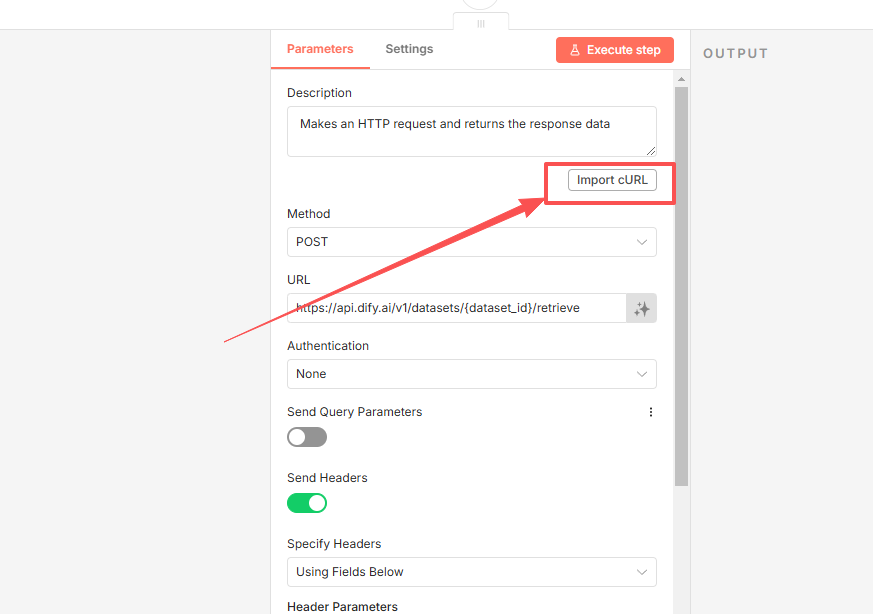The image size is (873, 614).
Task: Switch to the Settings tab
Action: pos(409,49)
